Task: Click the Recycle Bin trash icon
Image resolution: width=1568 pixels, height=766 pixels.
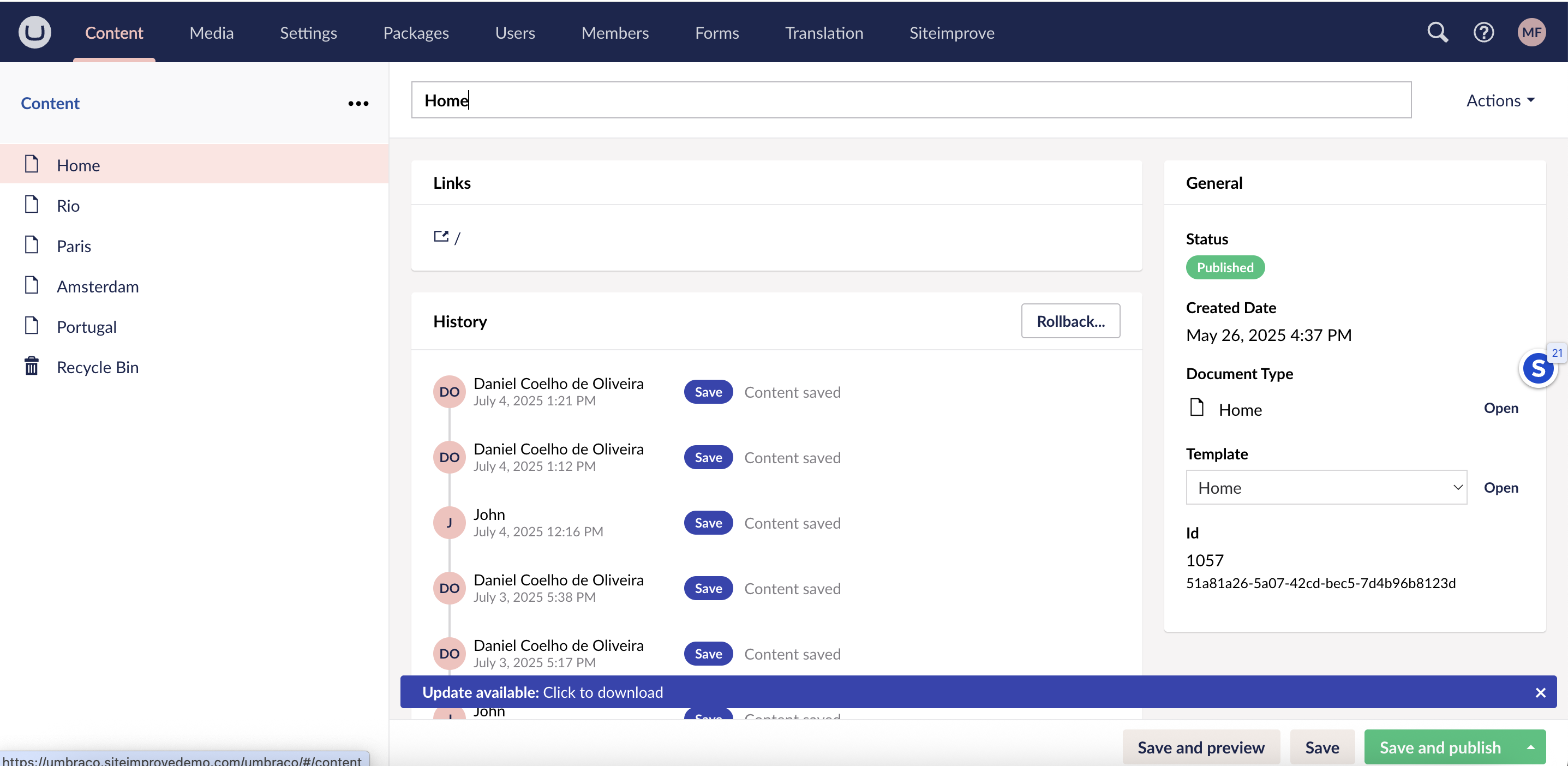Action: [32, 367]
